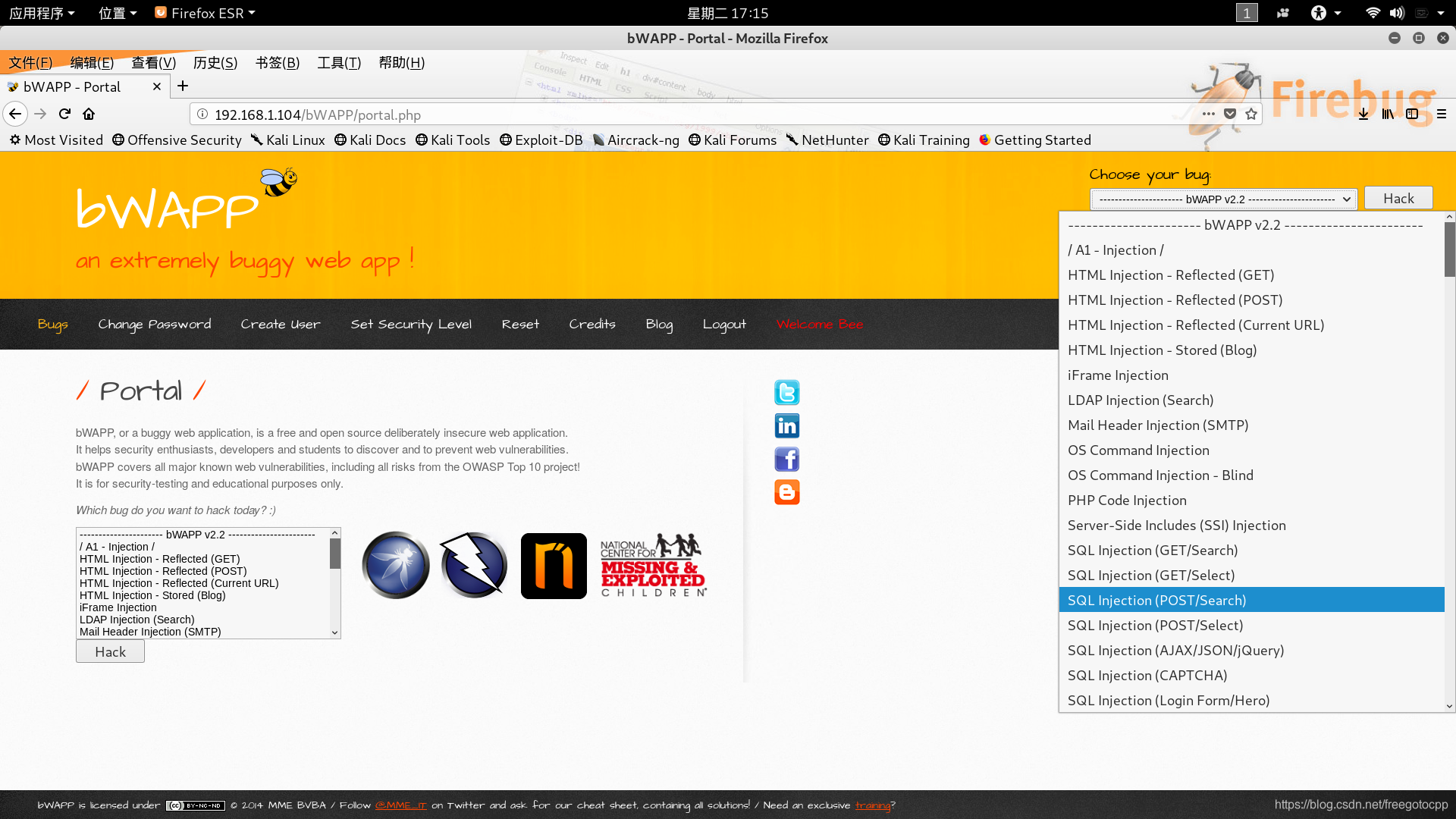The image size is (1456, 819).
Task: Open the 书签(B) bookmarks menu
Action: (x=278, y=62)
